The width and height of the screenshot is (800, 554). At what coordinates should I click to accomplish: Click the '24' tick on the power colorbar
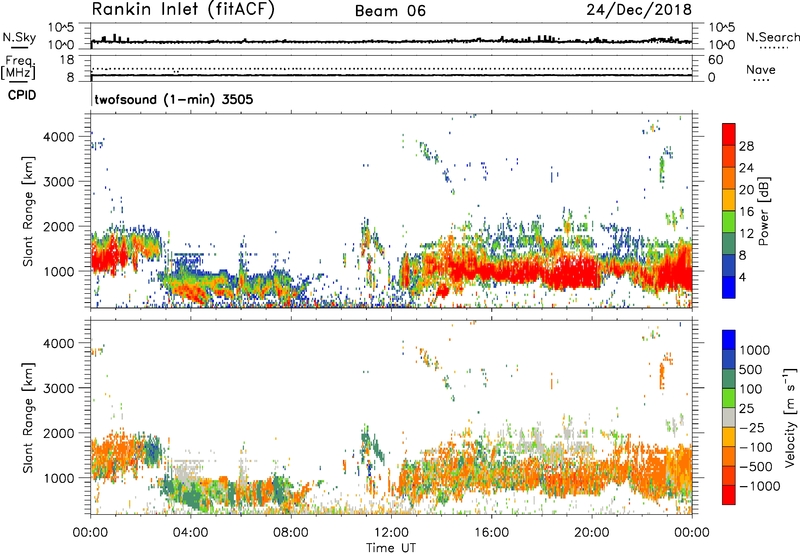[746, 168]
